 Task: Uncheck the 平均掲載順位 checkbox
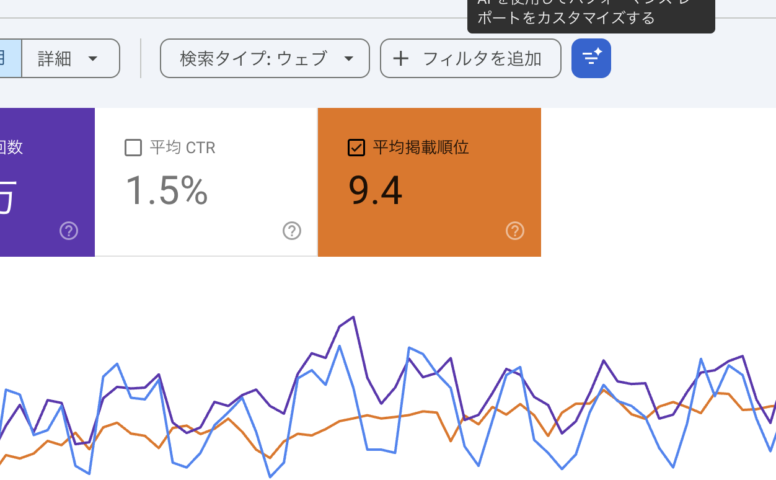pyautogui.click(x=356, y=148)
